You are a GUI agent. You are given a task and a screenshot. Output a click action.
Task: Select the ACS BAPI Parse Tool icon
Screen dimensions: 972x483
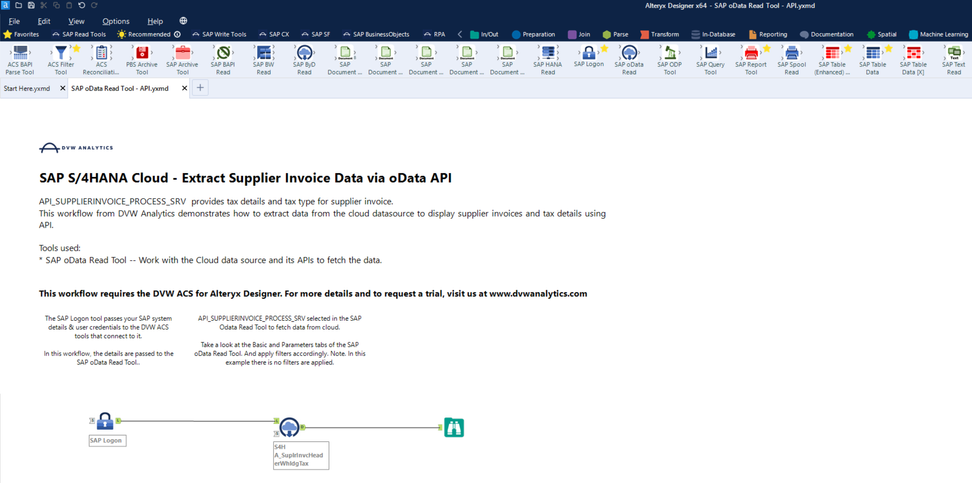coord(20,53)
